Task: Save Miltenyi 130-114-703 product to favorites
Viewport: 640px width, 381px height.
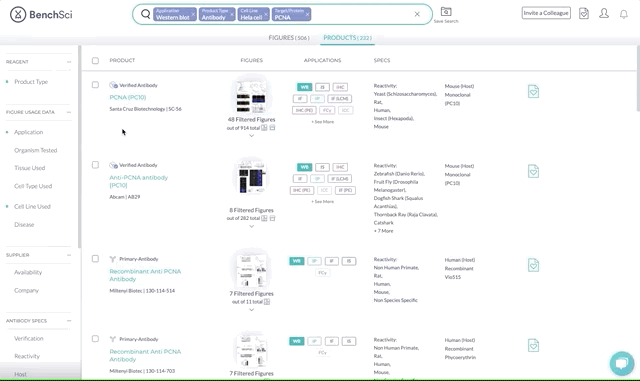Action: pyautogui.click(x=533, y=345)
